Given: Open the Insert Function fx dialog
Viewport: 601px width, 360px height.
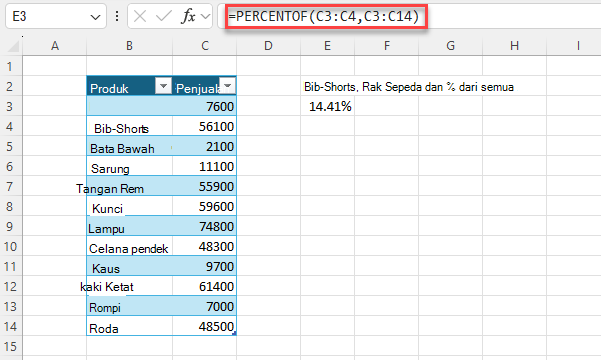Looking at the screenshot, I should (188, 16).
